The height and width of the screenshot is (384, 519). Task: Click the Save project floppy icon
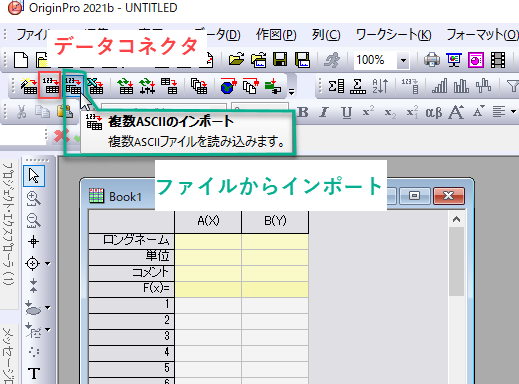click(x=280, y=60)
